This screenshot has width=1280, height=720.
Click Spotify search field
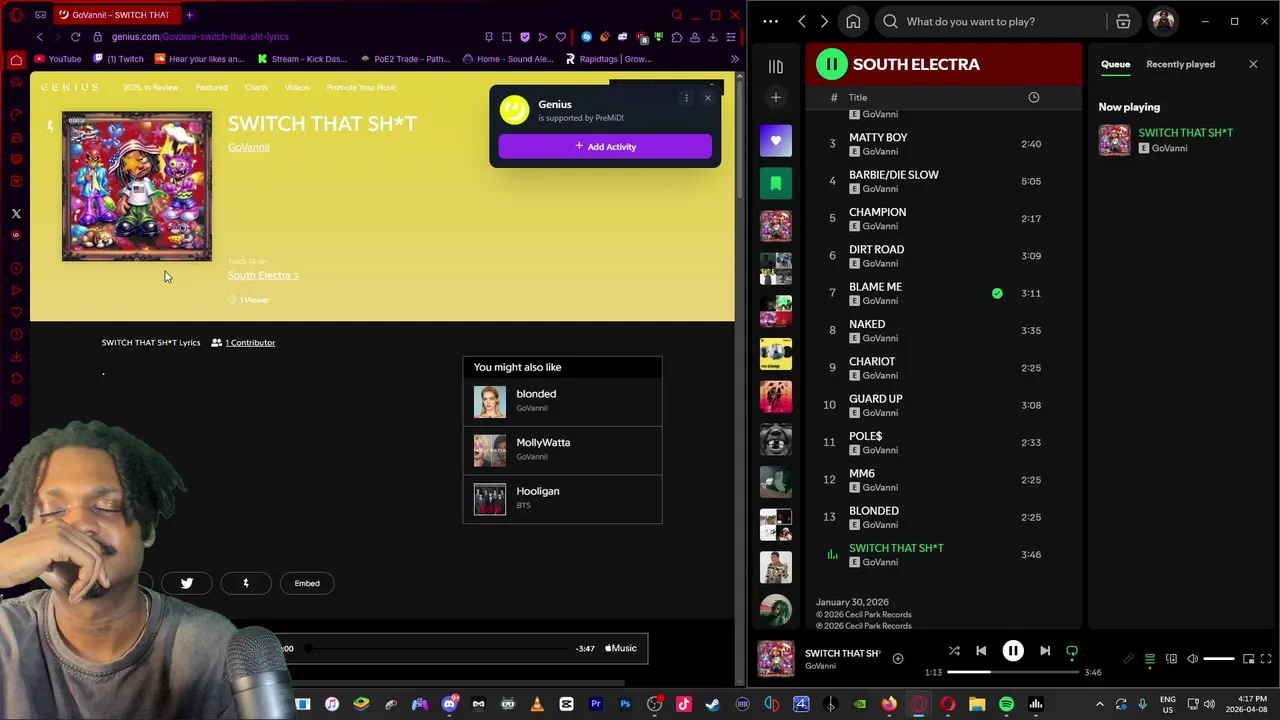pos(990,21)
